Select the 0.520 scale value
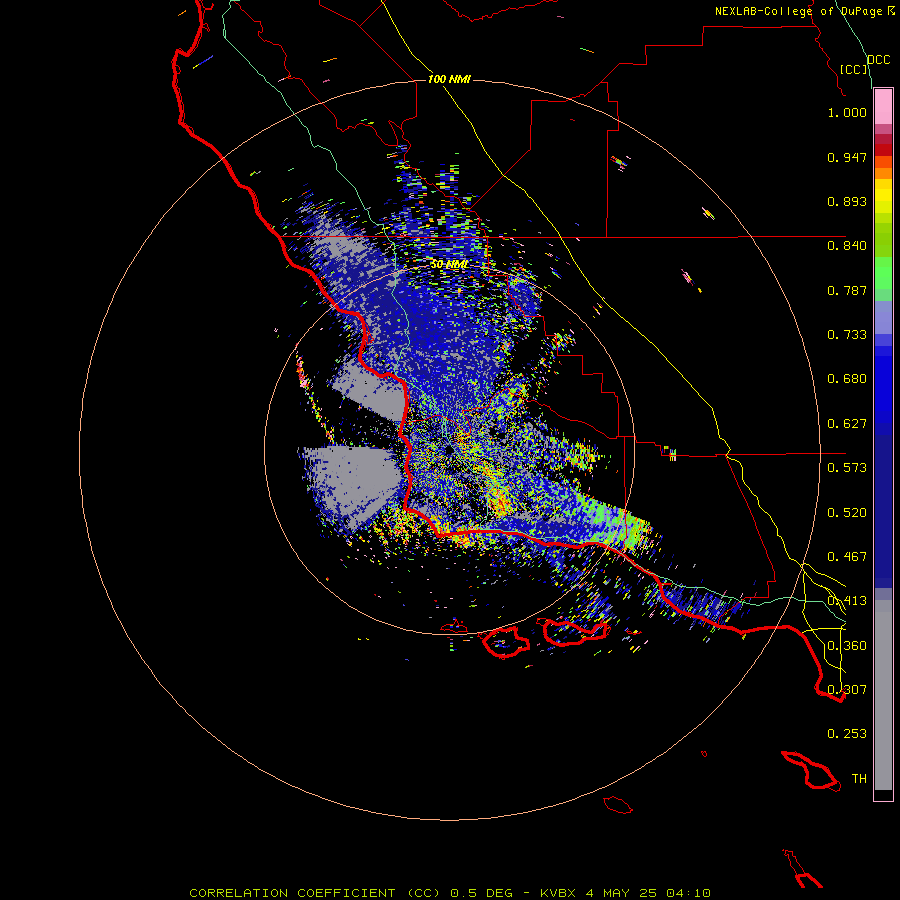Screen dimensions: 900x900 coord(847,513)
